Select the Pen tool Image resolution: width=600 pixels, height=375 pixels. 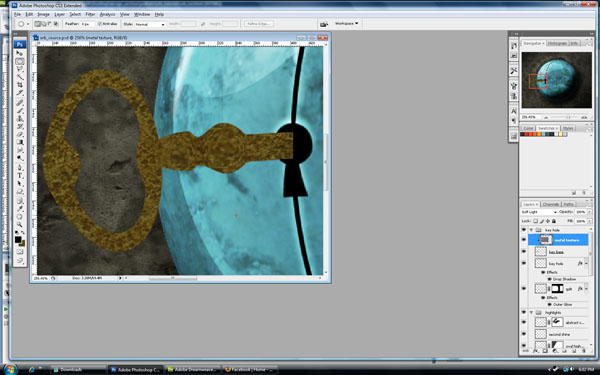point(20,168)
